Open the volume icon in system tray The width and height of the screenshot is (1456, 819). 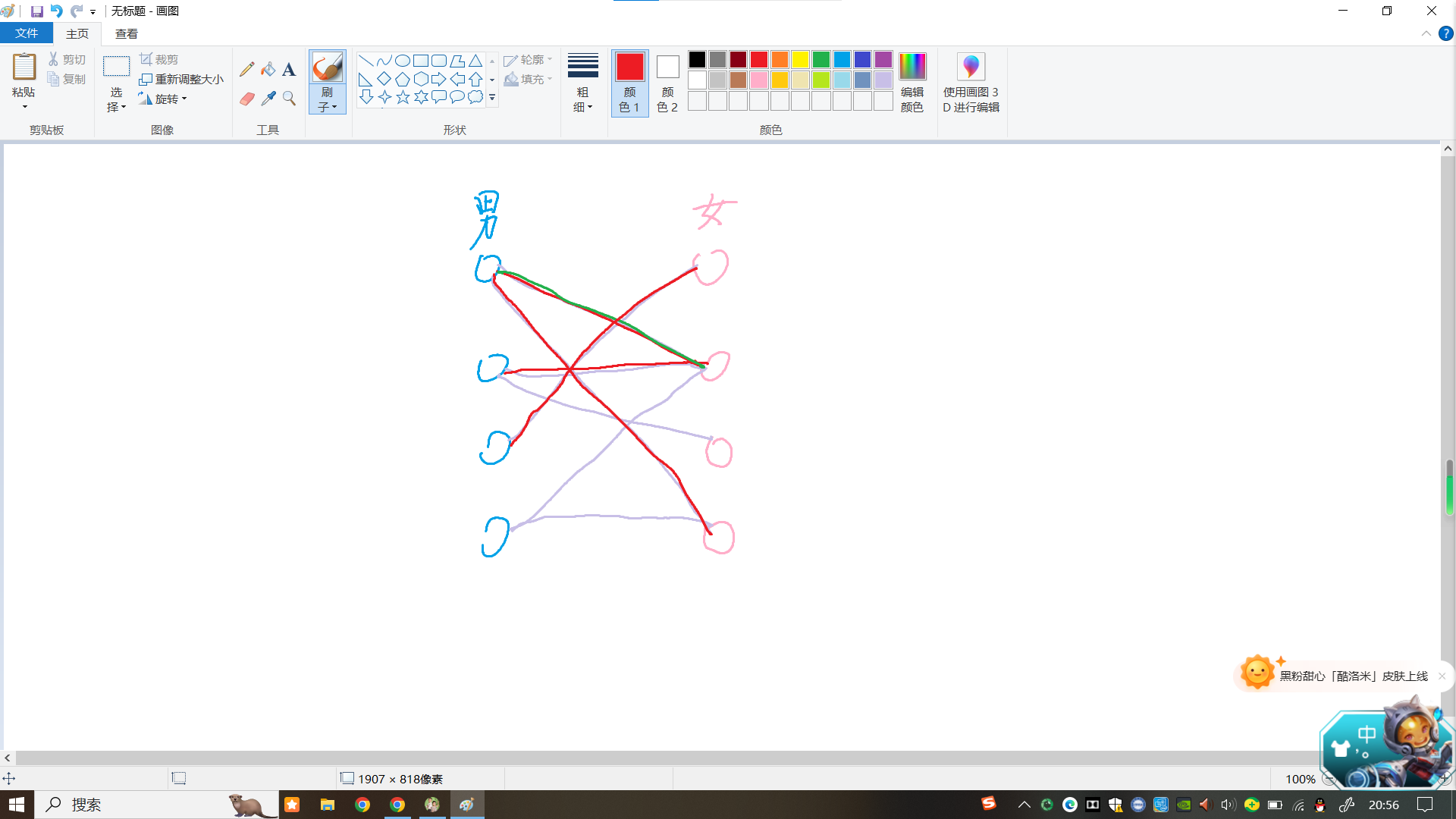click(1228, 805)
